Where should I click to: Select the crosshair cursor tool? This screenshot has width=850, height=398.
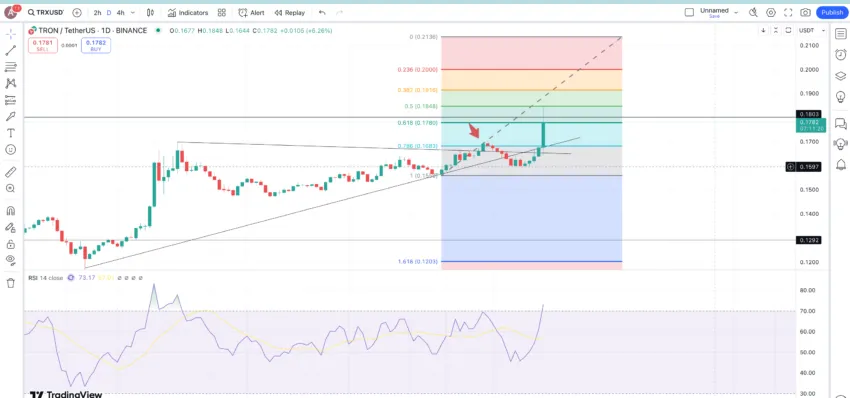click(x=10, y=34)
